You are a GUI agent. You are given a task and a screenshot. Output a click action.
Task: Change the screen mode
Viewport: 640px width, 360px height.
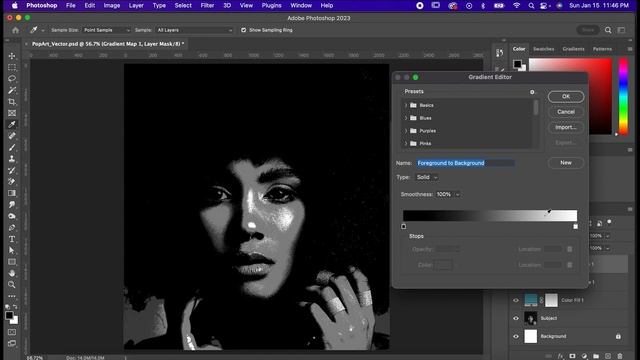click(x=12, y=344)
